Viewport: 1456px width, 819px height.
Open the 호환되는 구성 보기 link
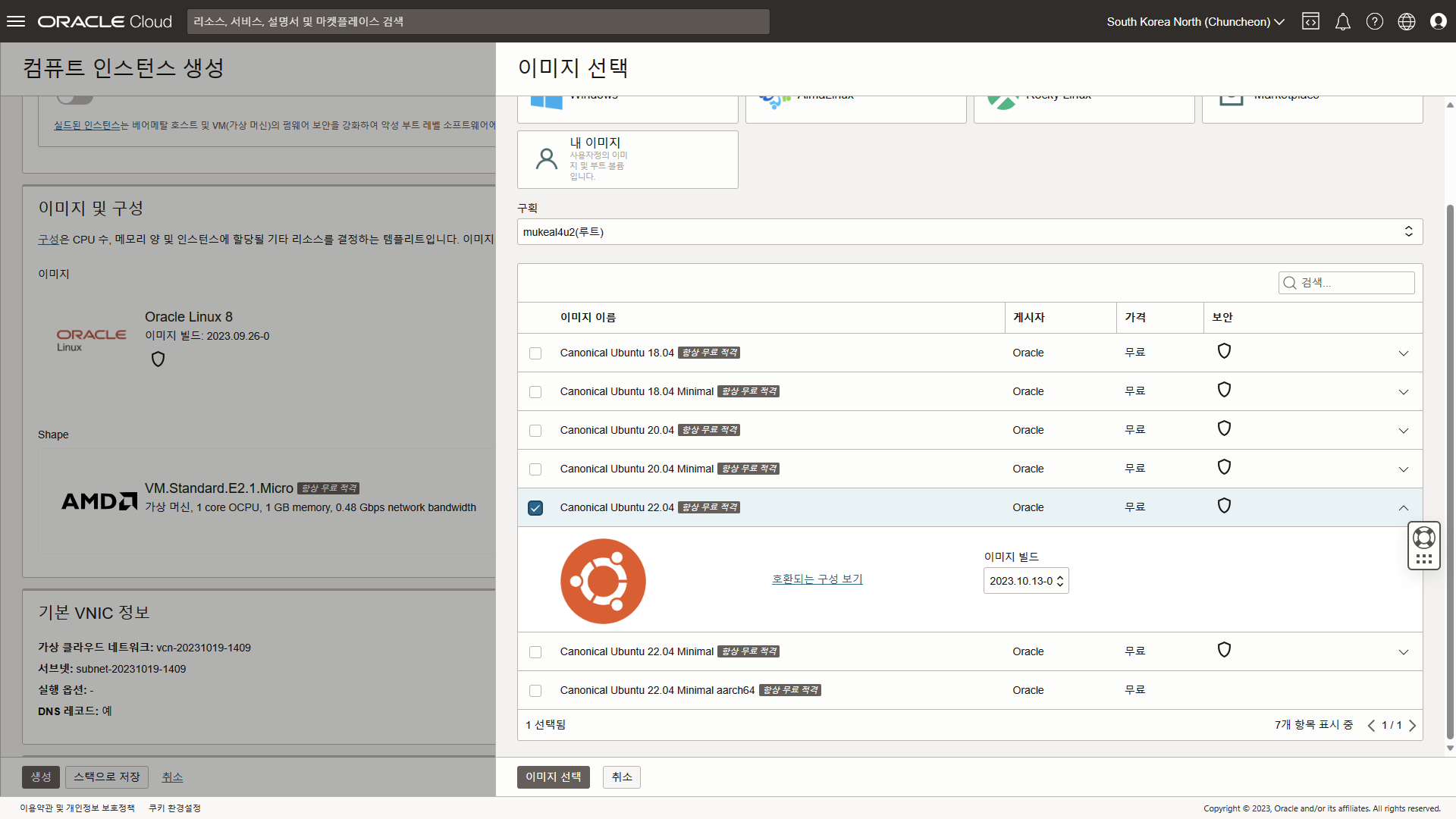coord(817,579)
